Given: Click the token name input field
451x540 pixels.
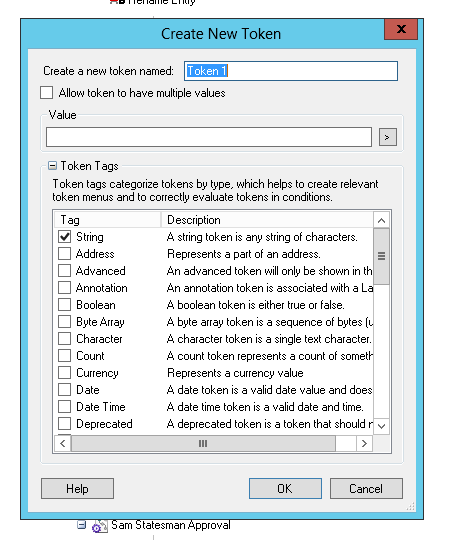Looking at the screenshot, I should (x=291, y=71).
